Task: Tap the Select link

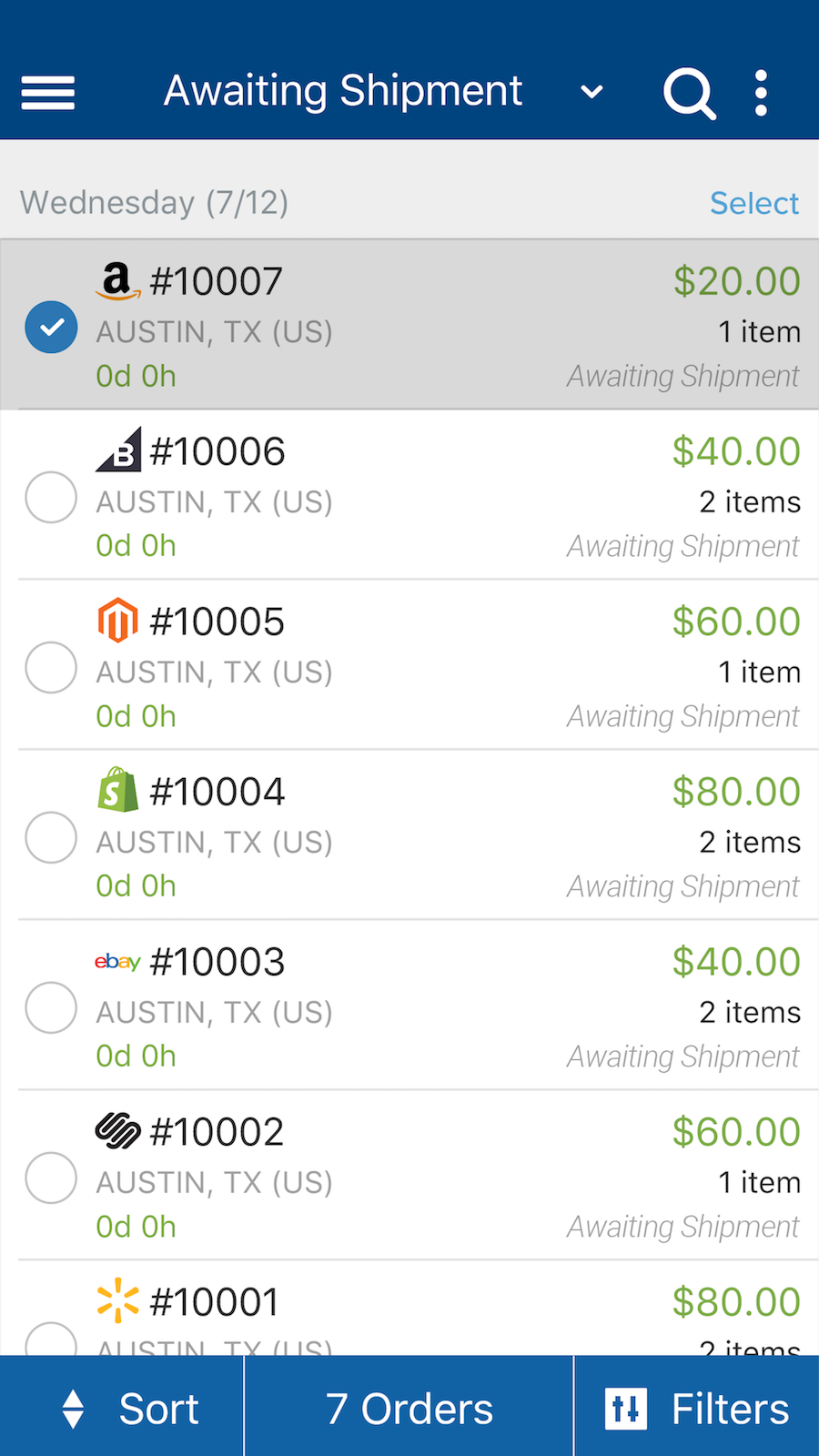Action: tap(753, 203)
